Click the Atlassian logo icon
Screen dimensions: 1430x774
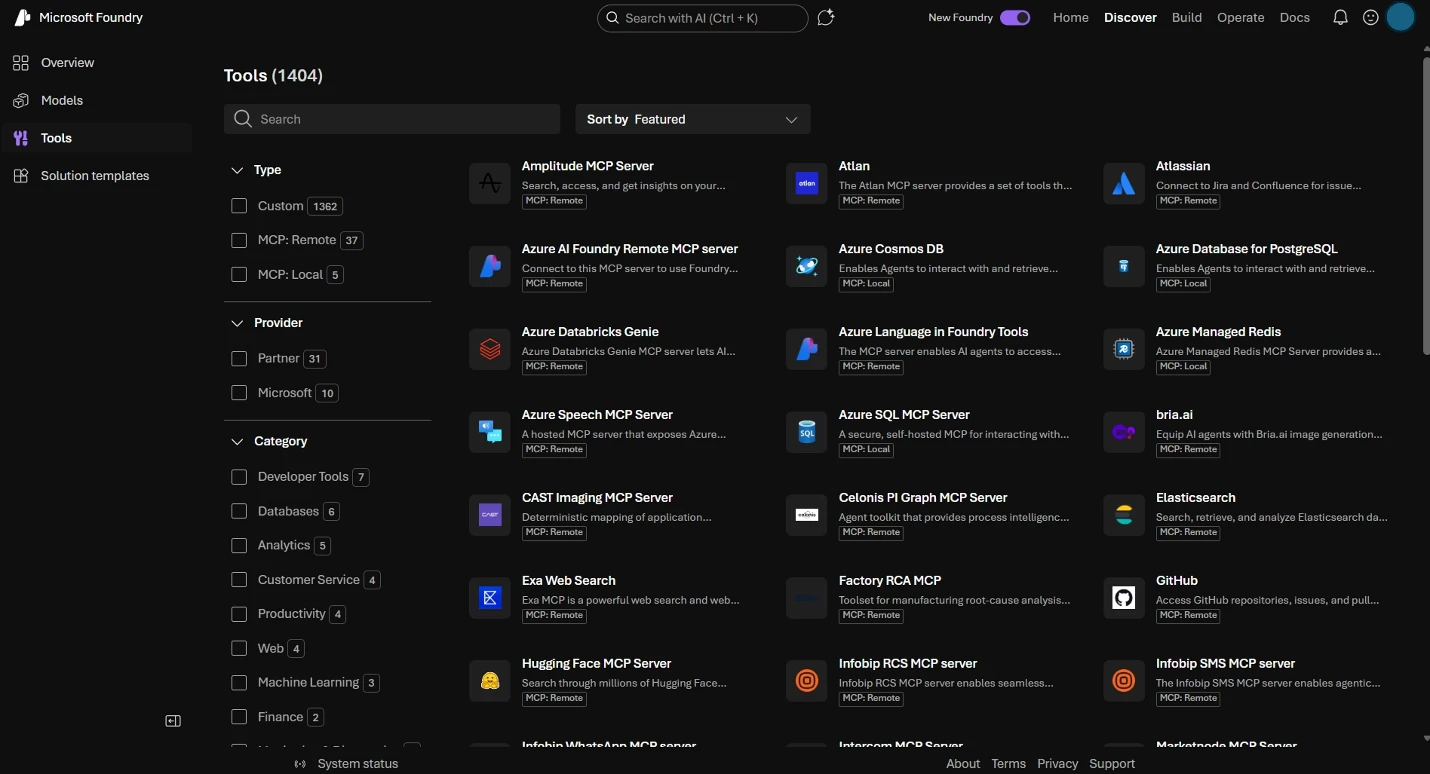click(1123, 183)
